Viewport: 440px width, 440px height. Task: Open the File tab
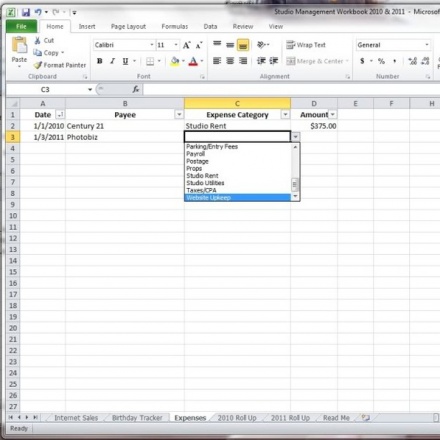[21, 26]
